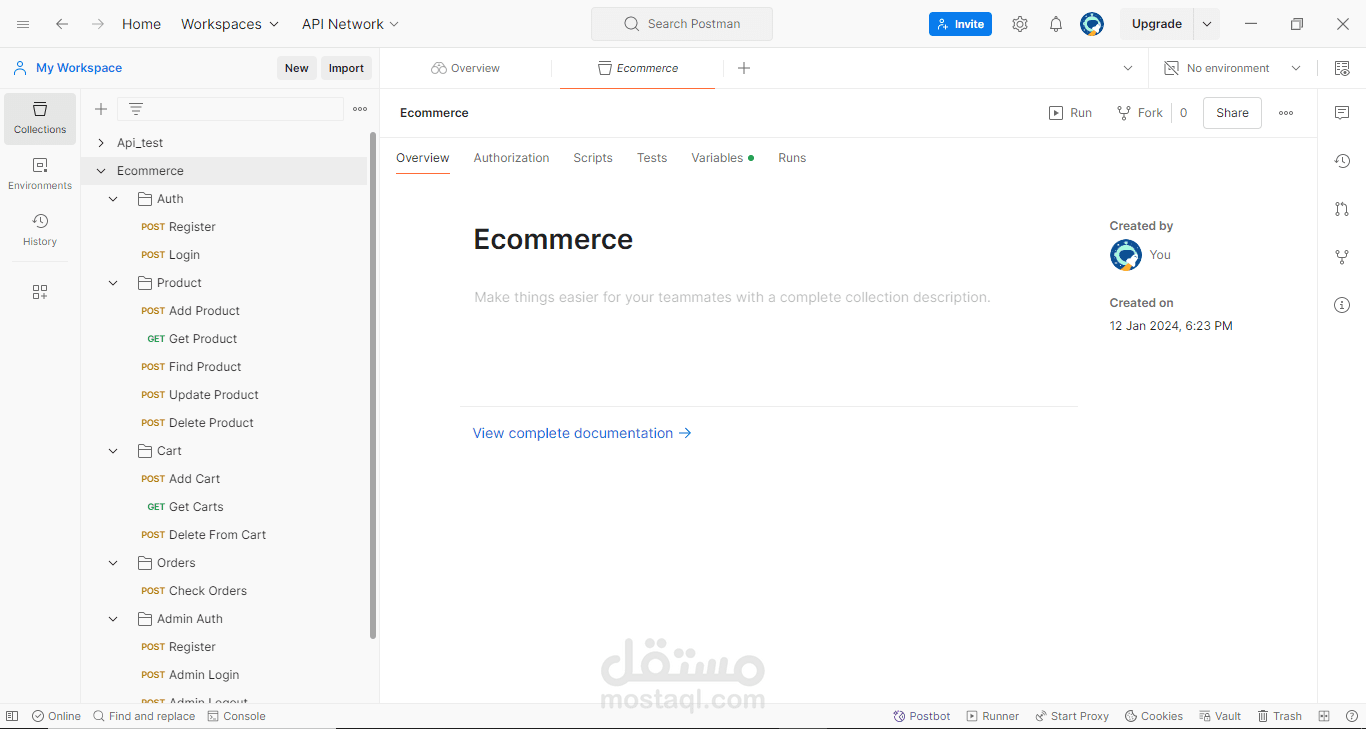Open Workspaces dropdown
1366x729 pixels.
tap(230, 24)
